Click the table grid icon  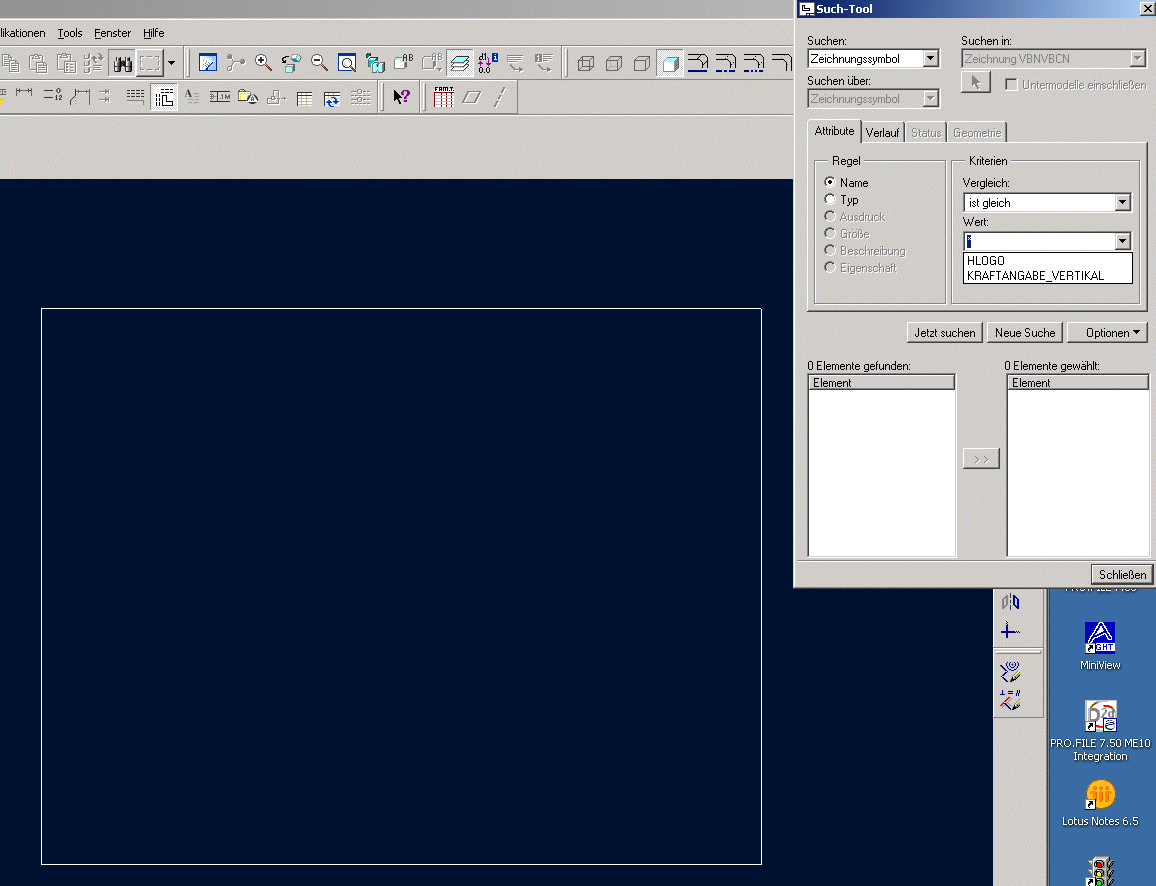[304, 97]
